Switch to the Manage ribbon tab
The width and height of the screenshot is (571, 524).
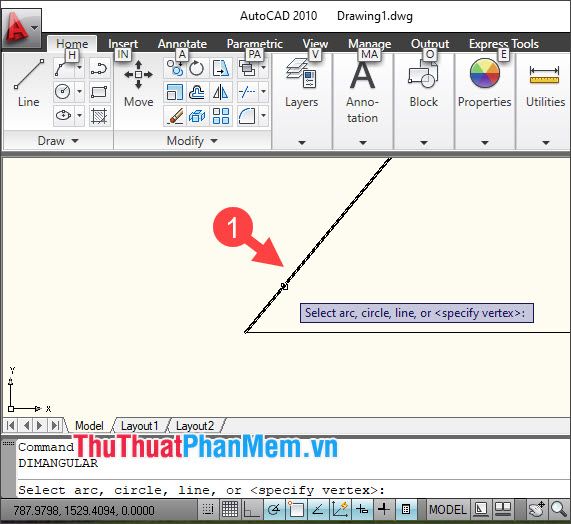pos(370,44)
